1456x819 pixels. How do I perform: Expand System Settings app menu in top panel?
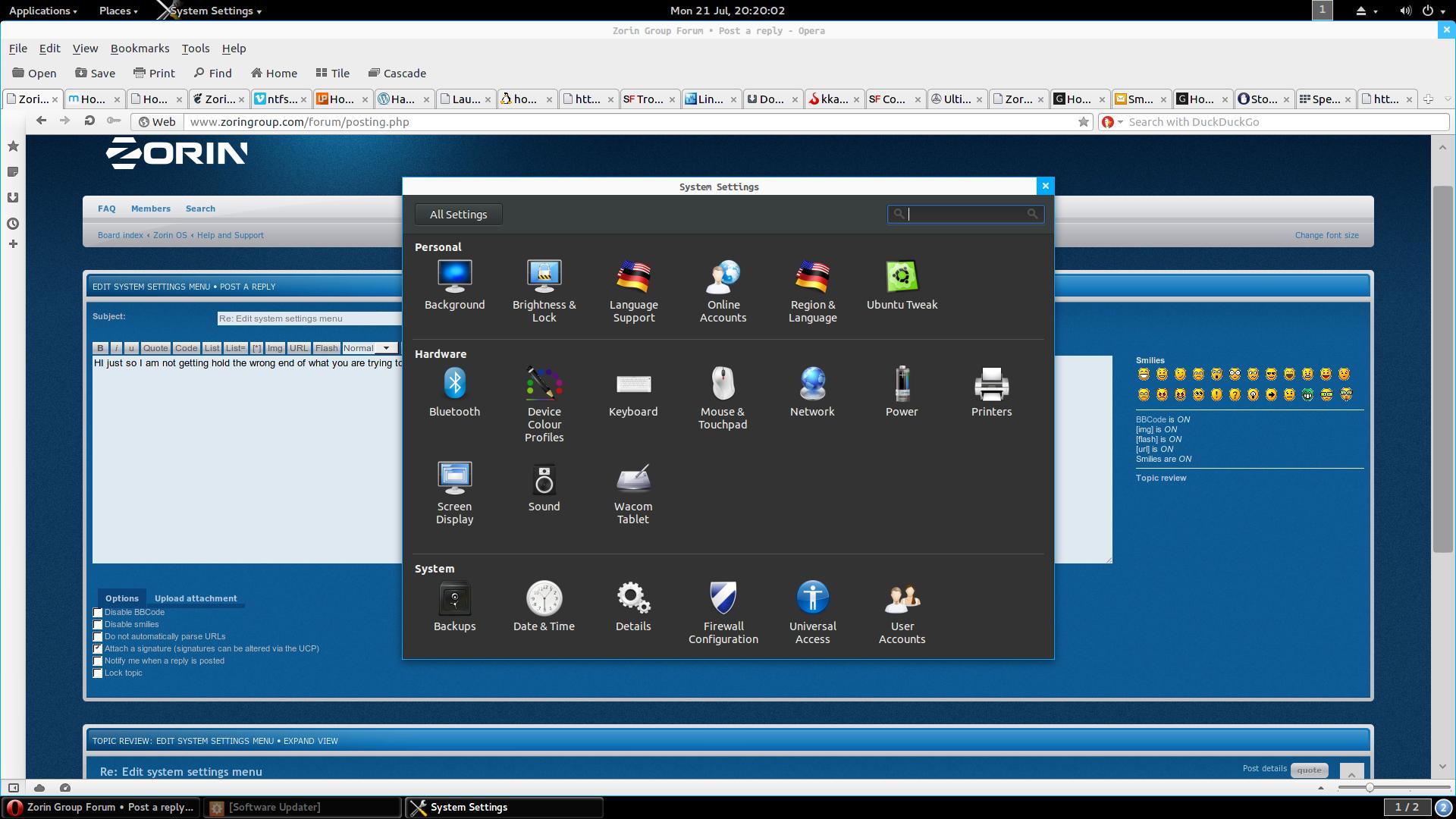(216, 11)
